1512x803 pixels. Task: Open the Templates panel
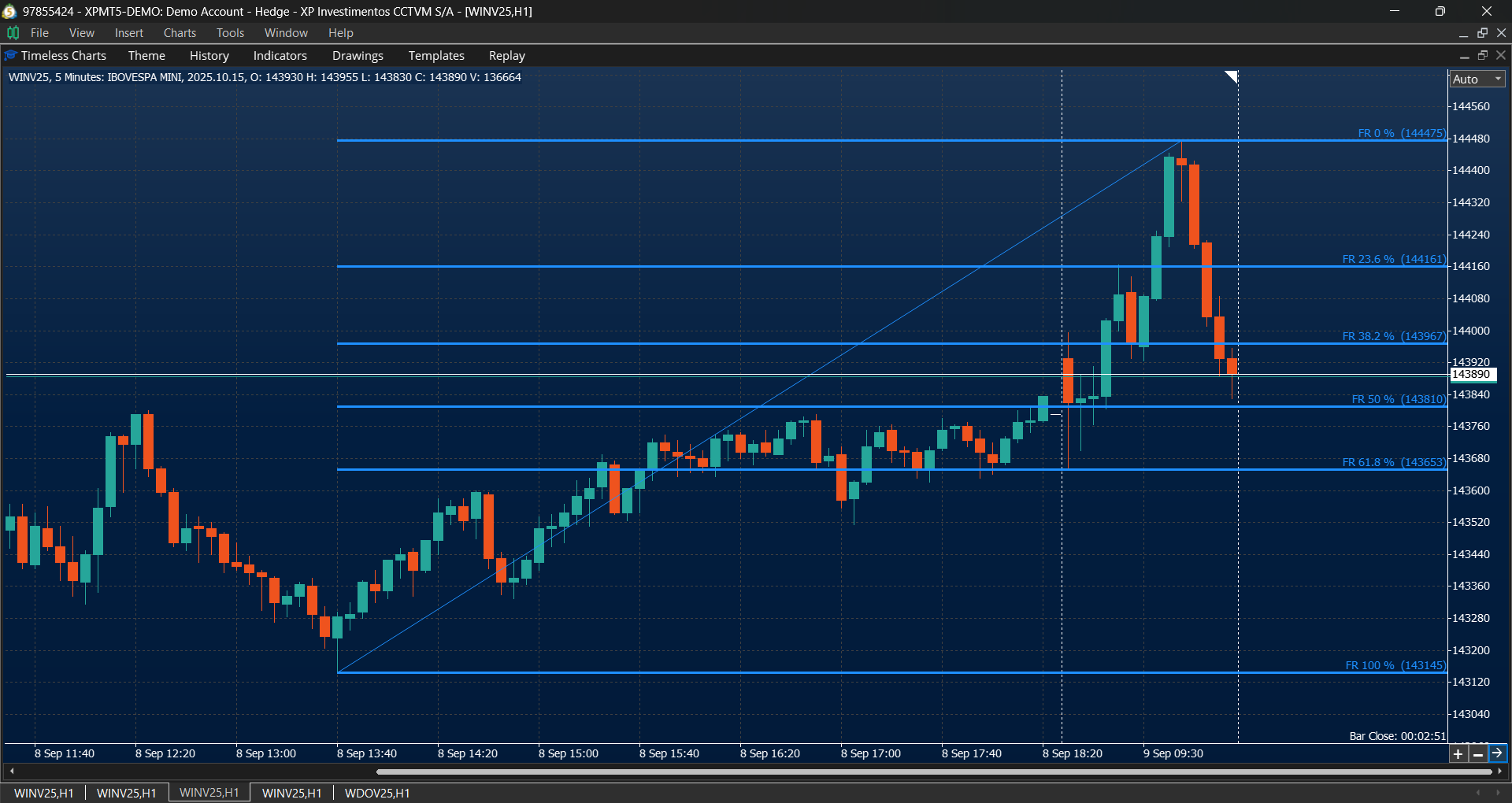click(x=435, y=55)
